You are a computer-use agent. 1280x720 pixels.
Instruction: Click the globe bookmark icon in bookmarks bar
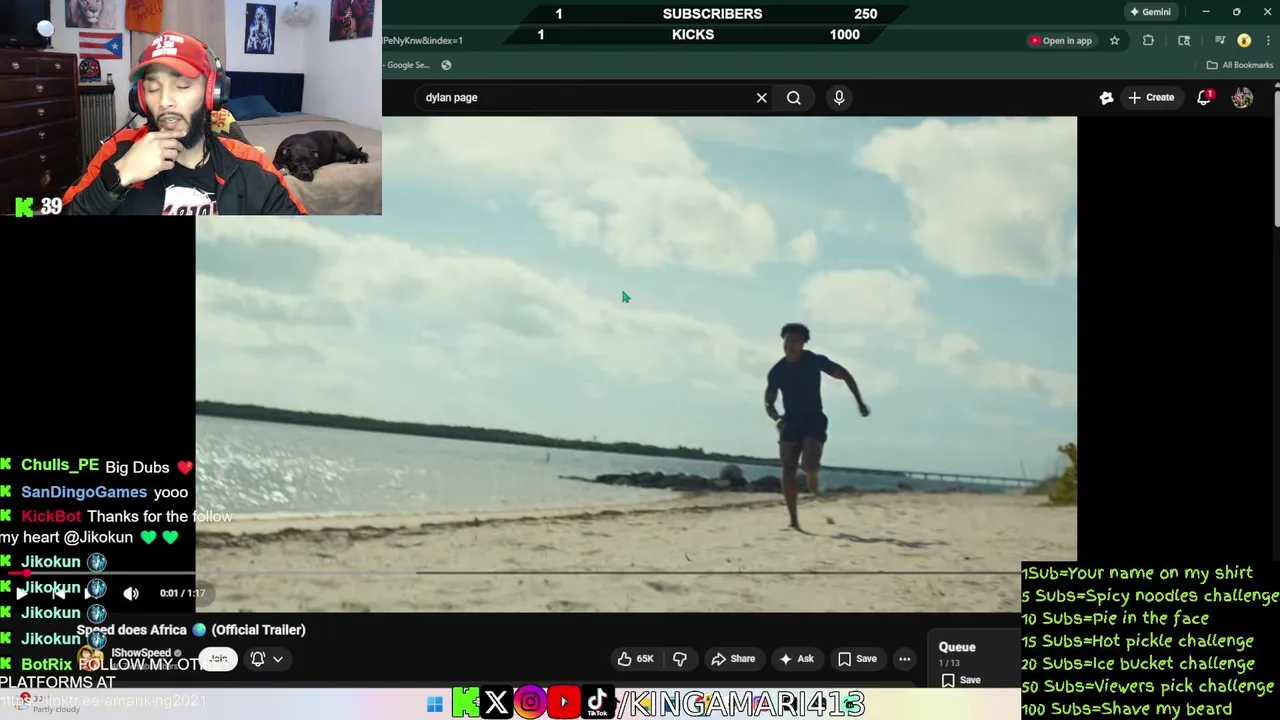pyautogui.click(x=446, y=65)
